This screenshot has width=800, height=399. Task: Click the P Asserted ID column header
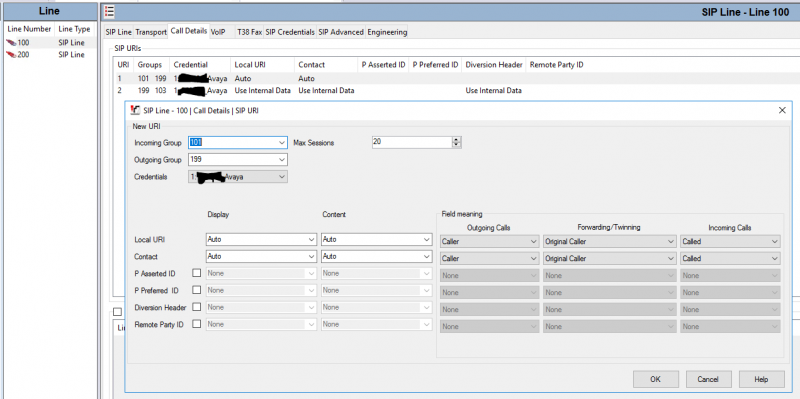click(384, 65)
